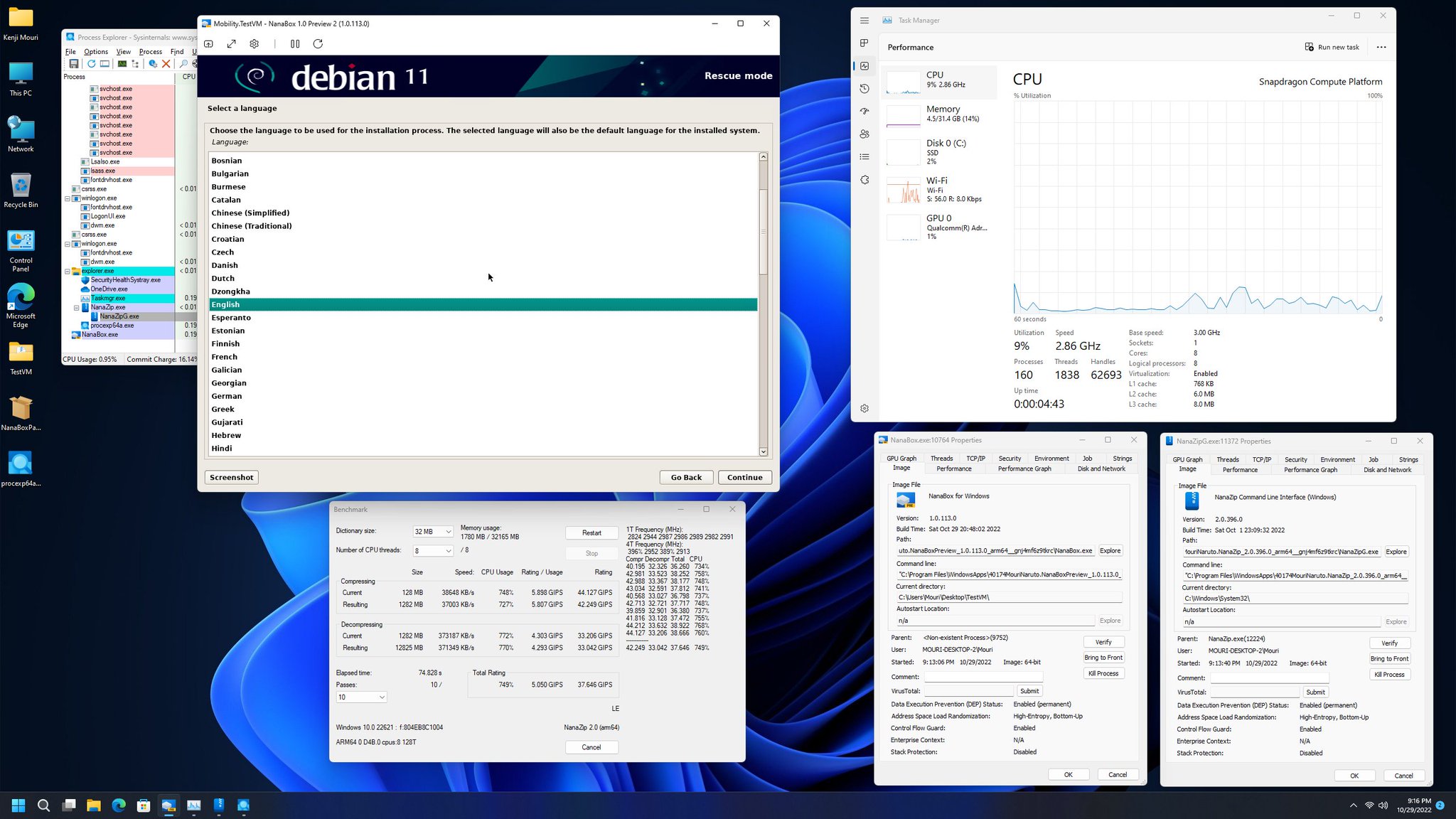The width and height of the screenshot is (1456, 819).
Task: Save process list using floppy disk icon
Action: coord(74,63)
